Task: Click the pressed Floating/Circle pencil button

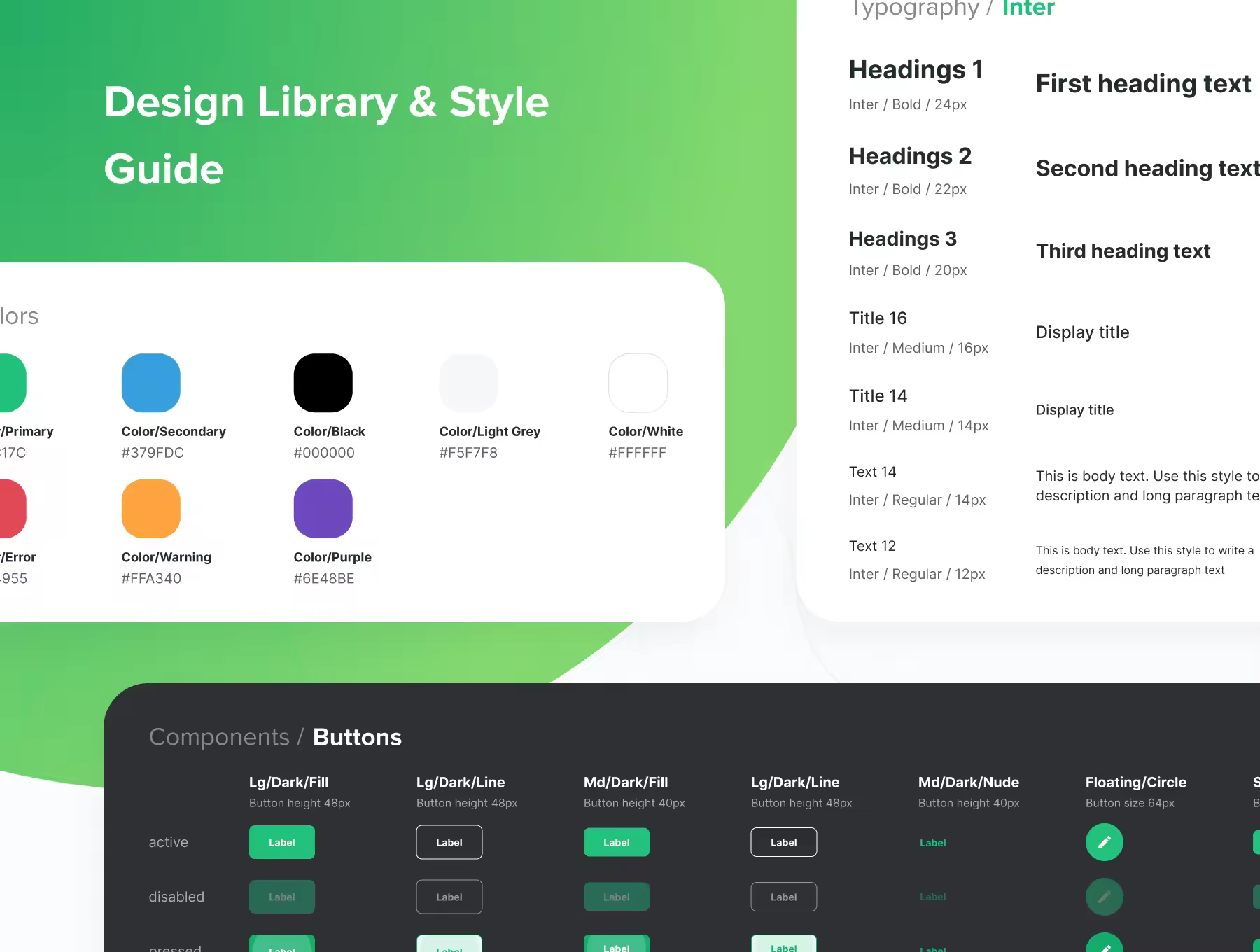Action: pos(1104,943)
